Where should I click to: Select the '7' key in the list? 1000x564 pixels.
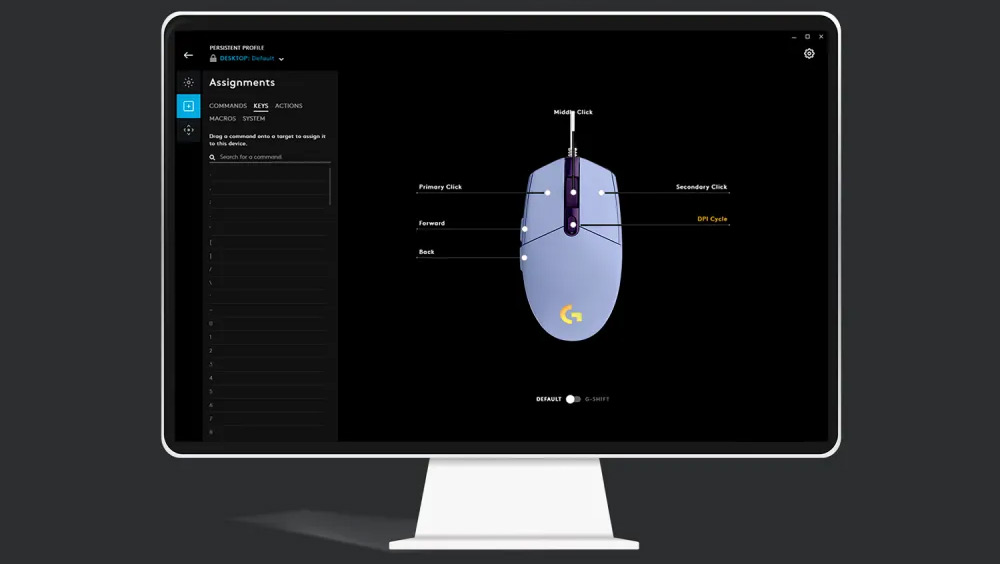(268, 419)
